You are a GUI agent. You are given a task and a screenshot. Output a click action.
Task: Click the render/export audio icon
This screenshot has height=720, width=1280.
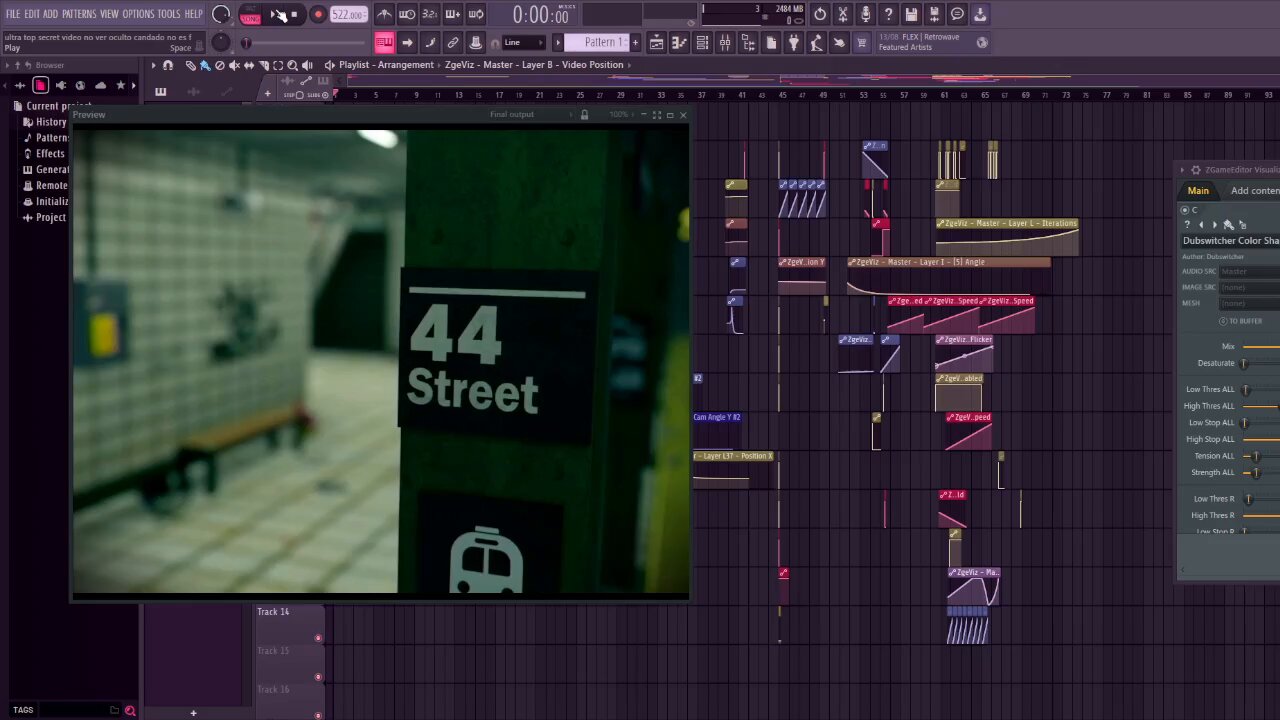(934, 14)
